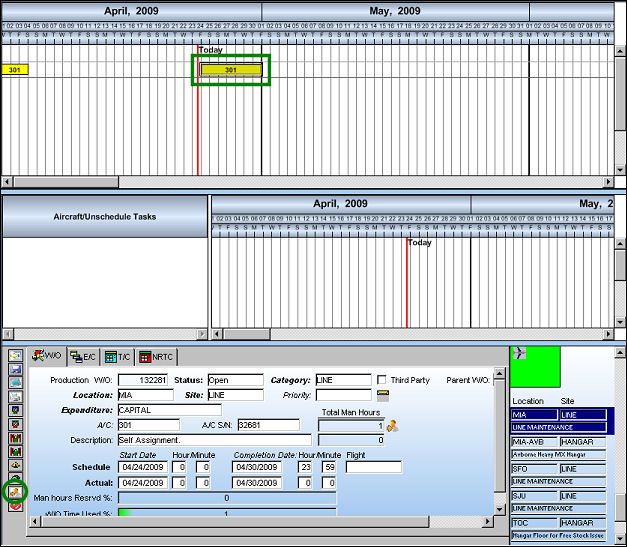The height and width of the screenshot is (547, 627).
Task: Click the Location field showing MIA
Action: [x=146, y=395]
